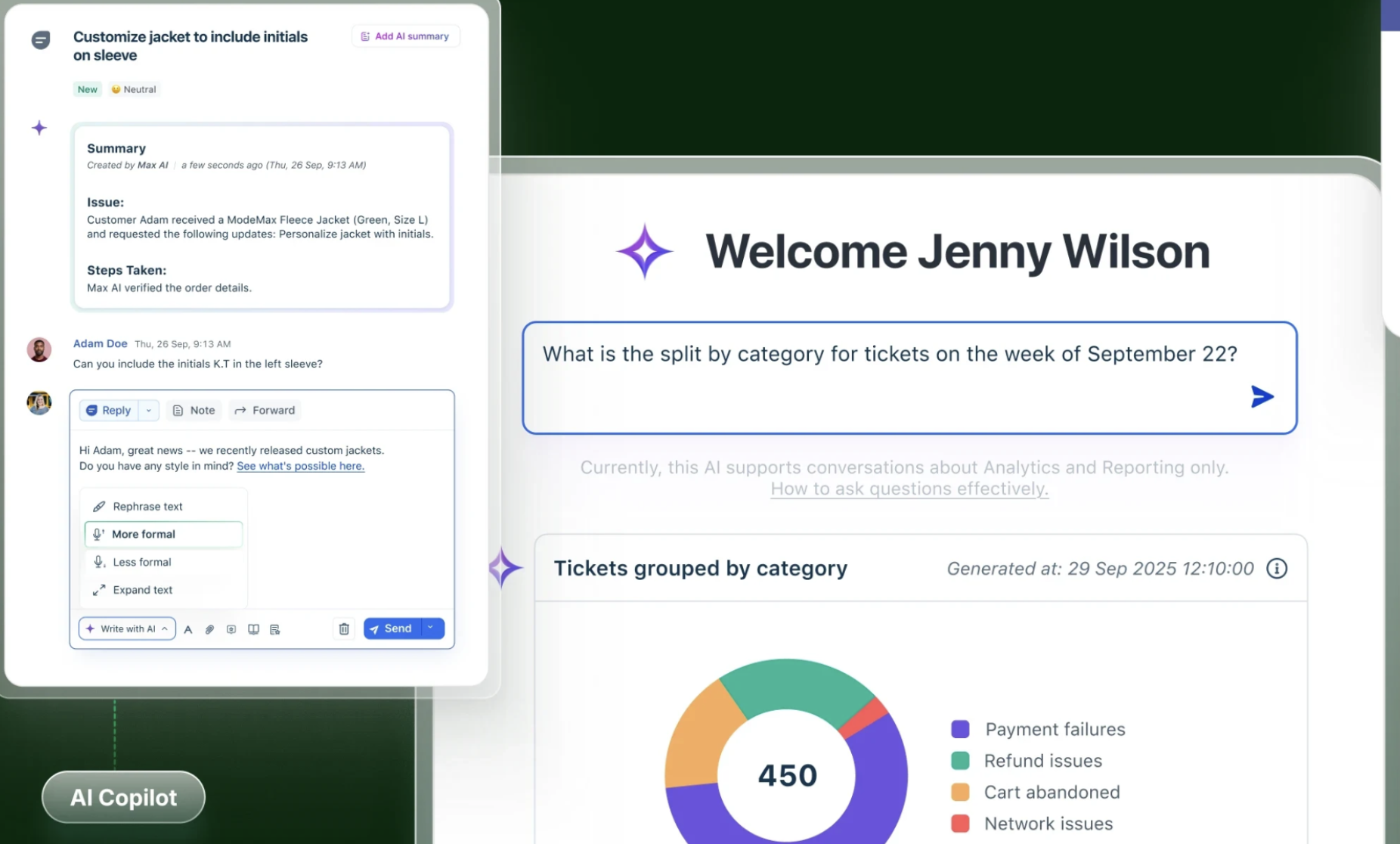Click the Summary heading in AI card
The height and width of the screenshot is (844, 1400).
tap(116, 148)
